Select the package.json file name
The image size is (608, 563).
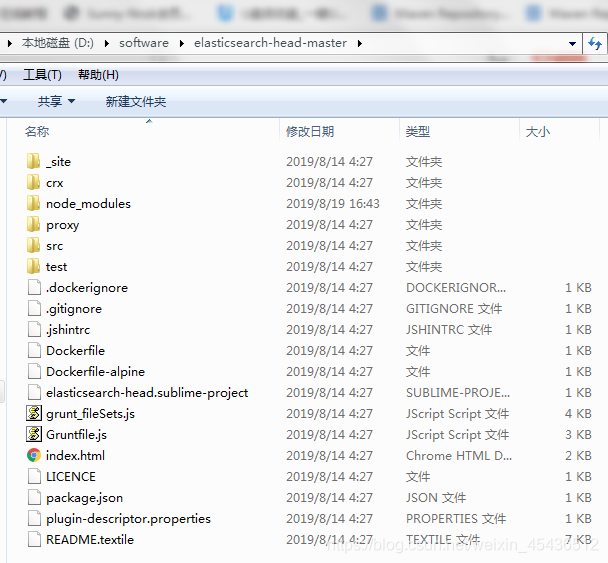point(84,497)
